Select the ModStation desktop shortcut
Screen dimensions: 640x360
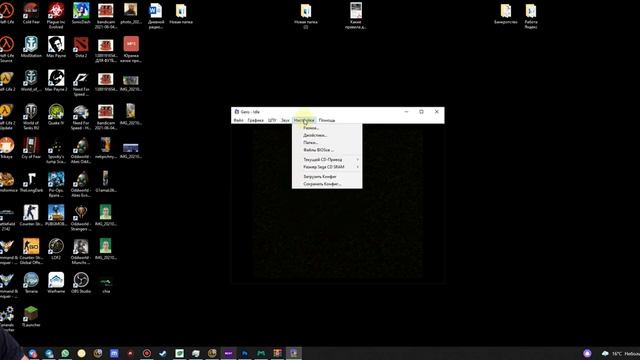[x=31, y=47]
